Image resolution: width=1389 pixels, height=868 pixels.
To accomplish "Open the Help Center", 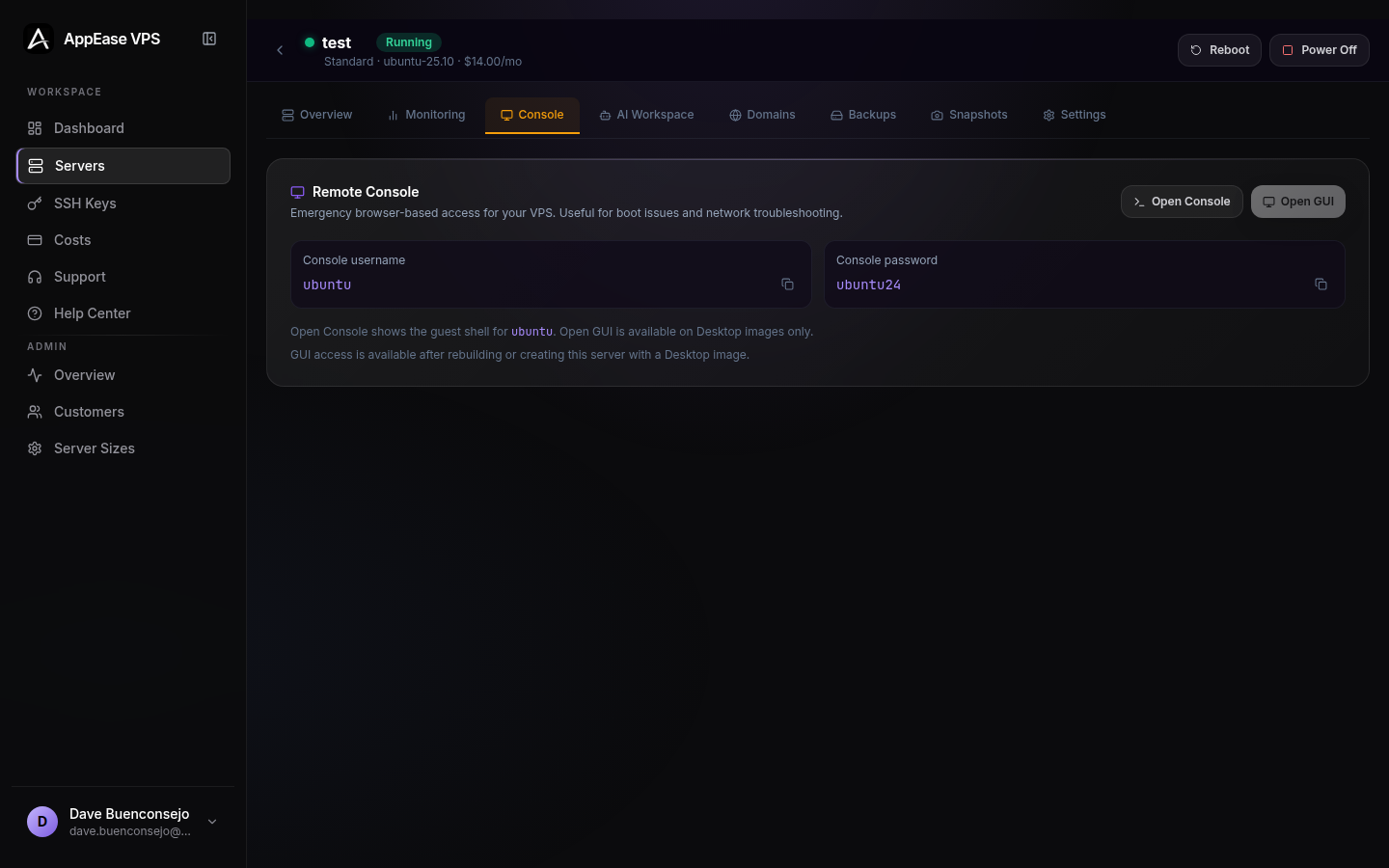I will [123, 313].
